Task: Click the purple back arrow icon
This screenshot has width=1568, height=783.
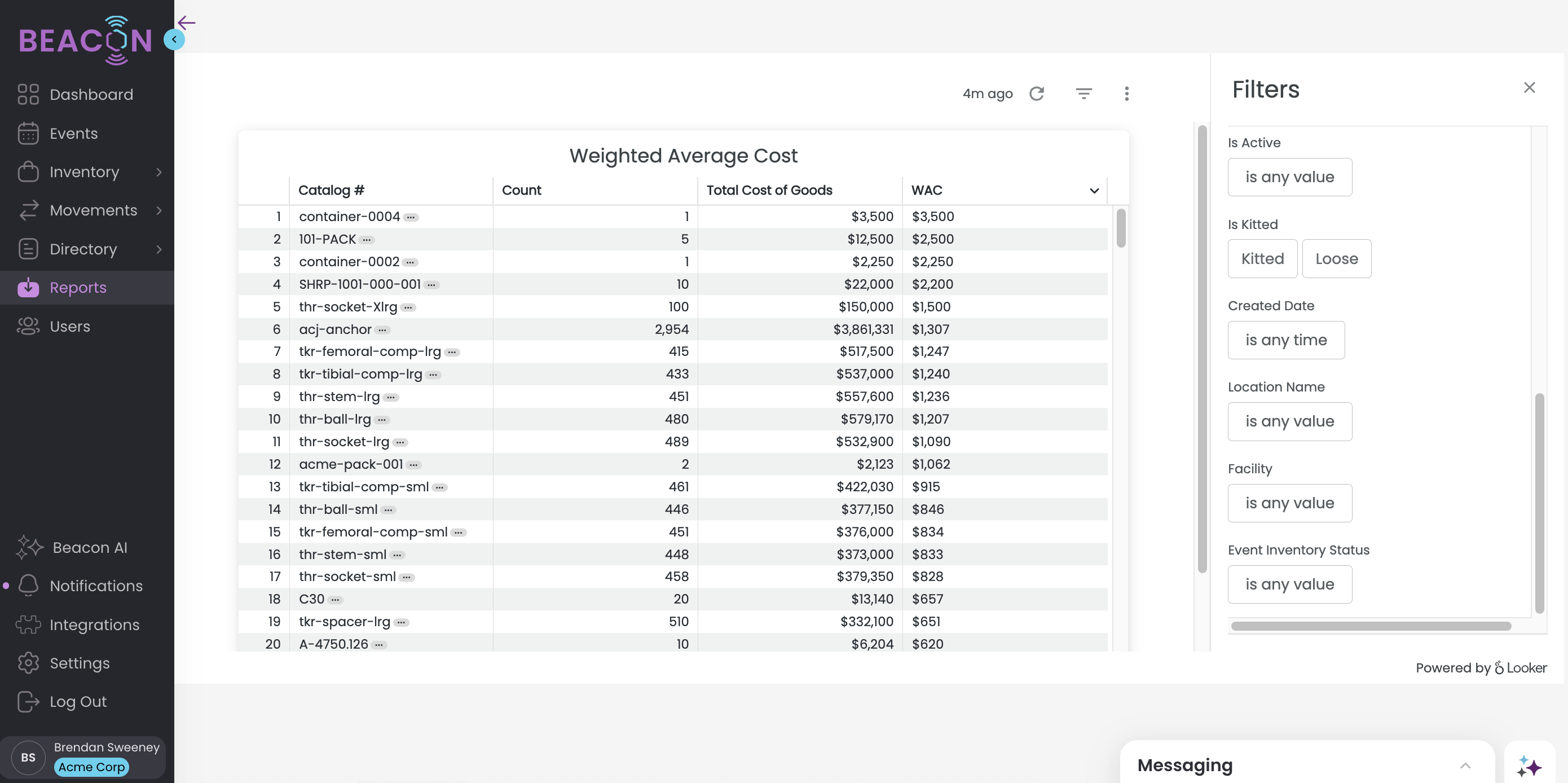Action: click(x=186, y=23)
